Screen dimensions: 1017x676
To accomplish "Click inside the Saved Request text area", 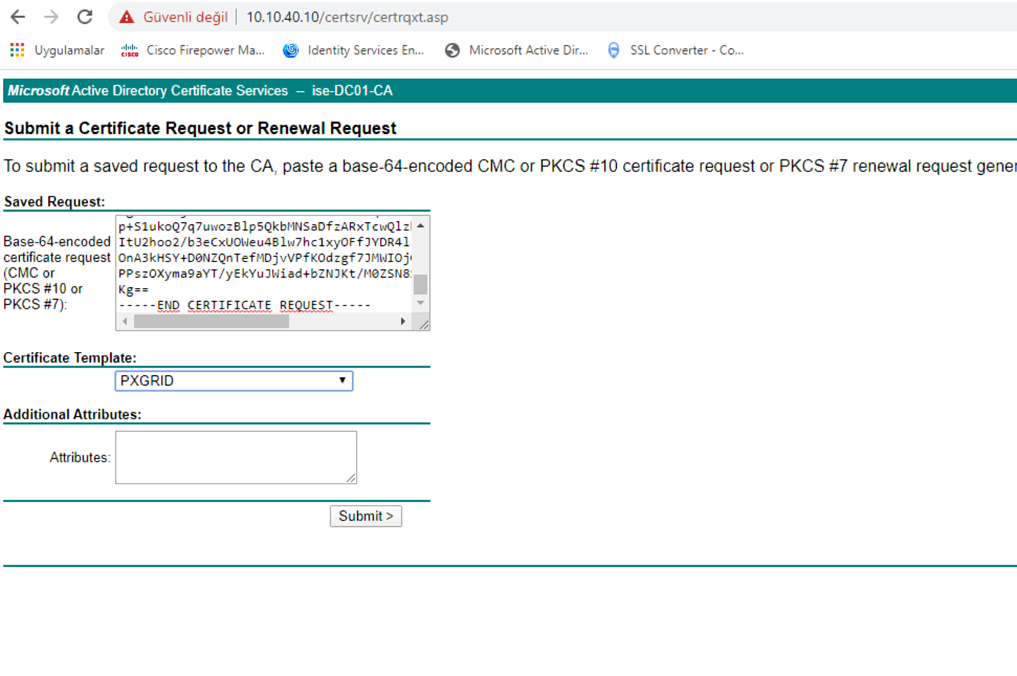I will point(264,265).
